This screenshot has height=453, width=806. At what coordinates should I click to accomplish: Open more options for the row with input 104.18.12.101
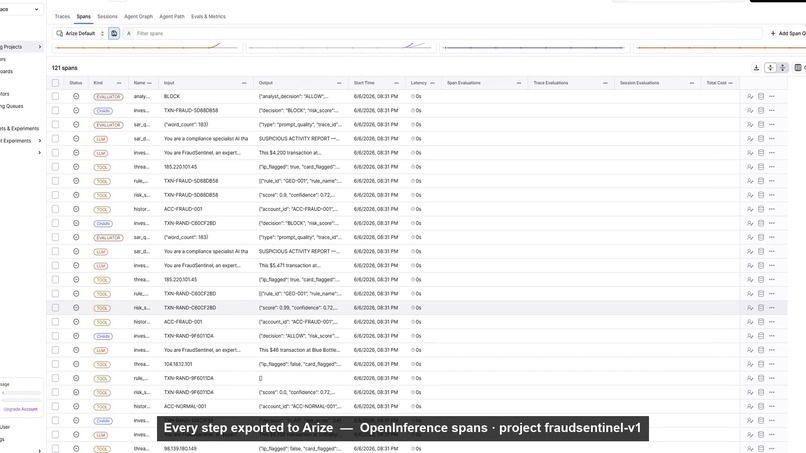pos(772,364)
